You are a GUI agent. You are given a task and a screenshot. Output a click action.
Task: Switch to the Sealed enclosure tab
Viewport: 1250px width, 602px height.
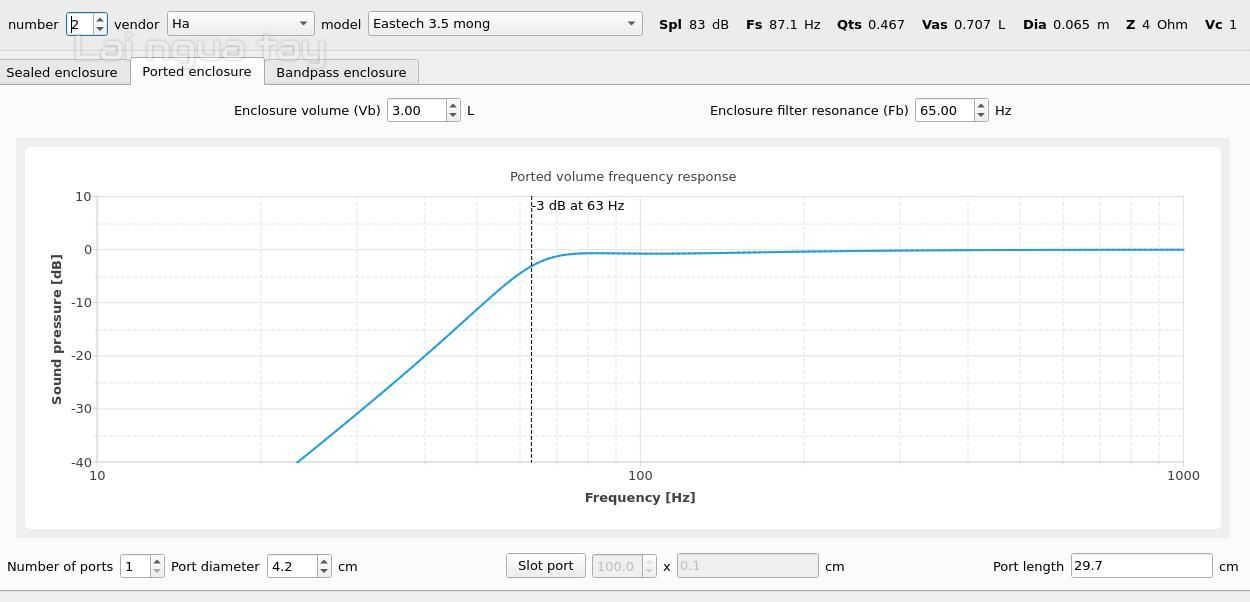62,72
